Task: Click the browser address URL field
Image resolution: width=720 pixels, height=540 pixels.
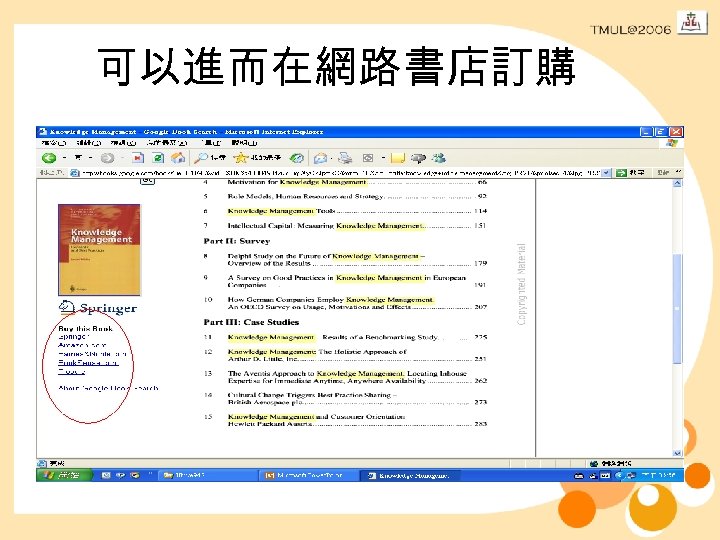Action: [340, 173]
